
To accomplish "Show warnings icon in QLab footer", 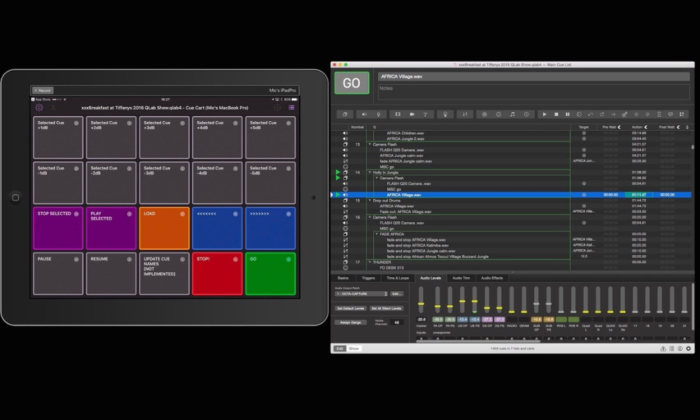I will pyautogui.click(x=663, y=349).
